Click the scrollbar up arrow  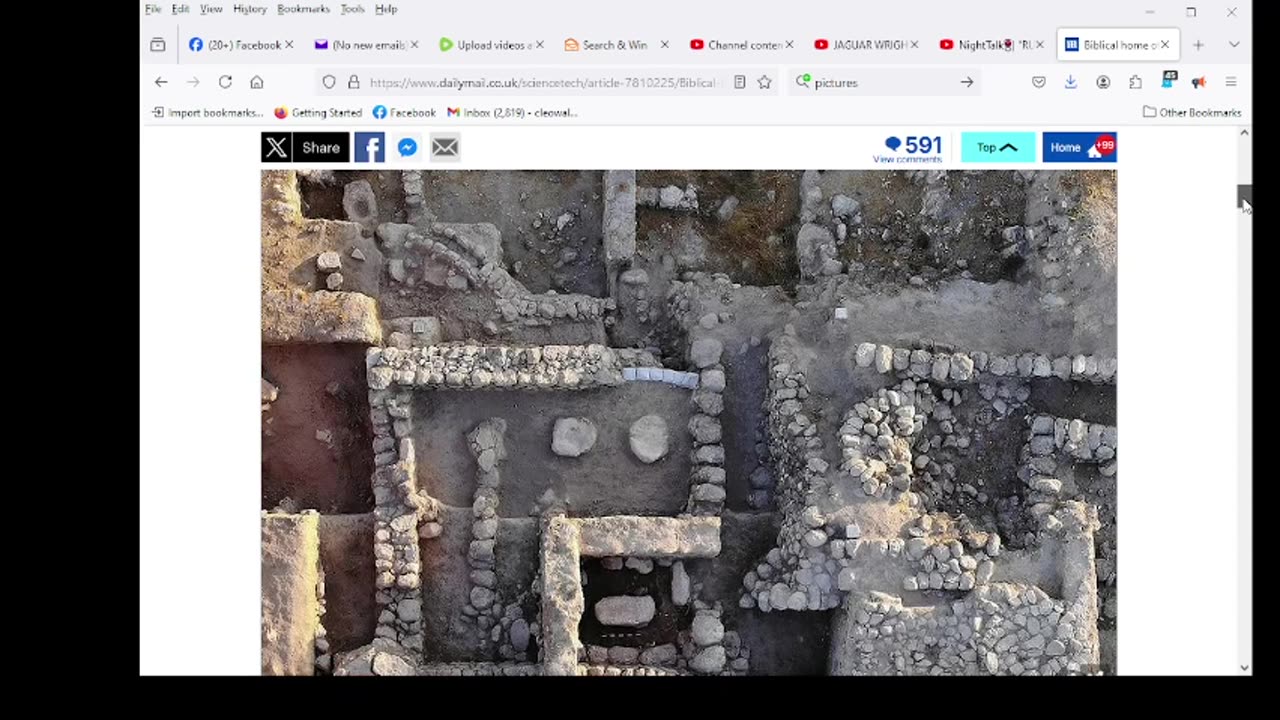[x=1244, y=133]
